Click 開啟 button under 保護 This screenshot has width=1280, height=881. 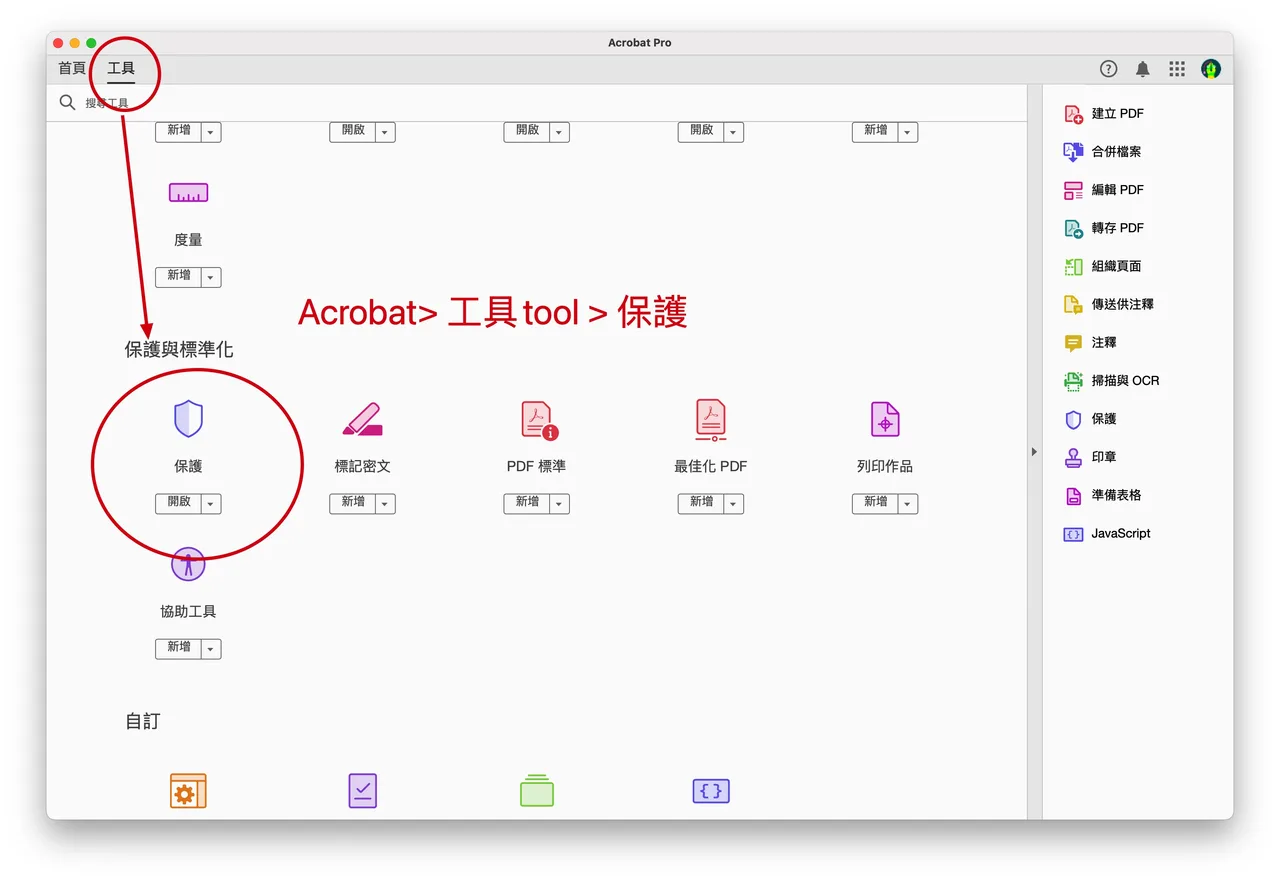pyautogui.click(x=179, y=503)
